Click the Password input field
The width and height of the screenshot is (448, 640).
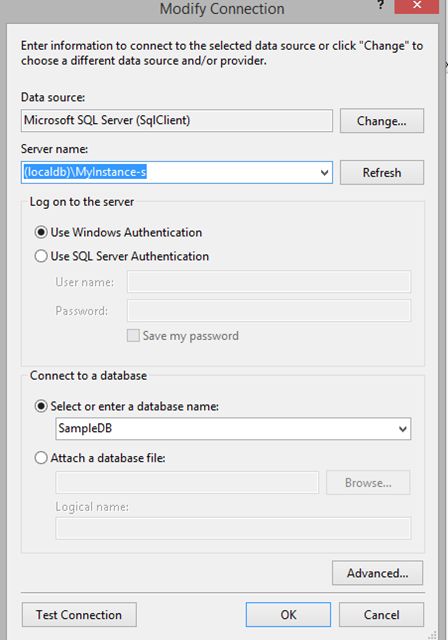pos(269,311)
